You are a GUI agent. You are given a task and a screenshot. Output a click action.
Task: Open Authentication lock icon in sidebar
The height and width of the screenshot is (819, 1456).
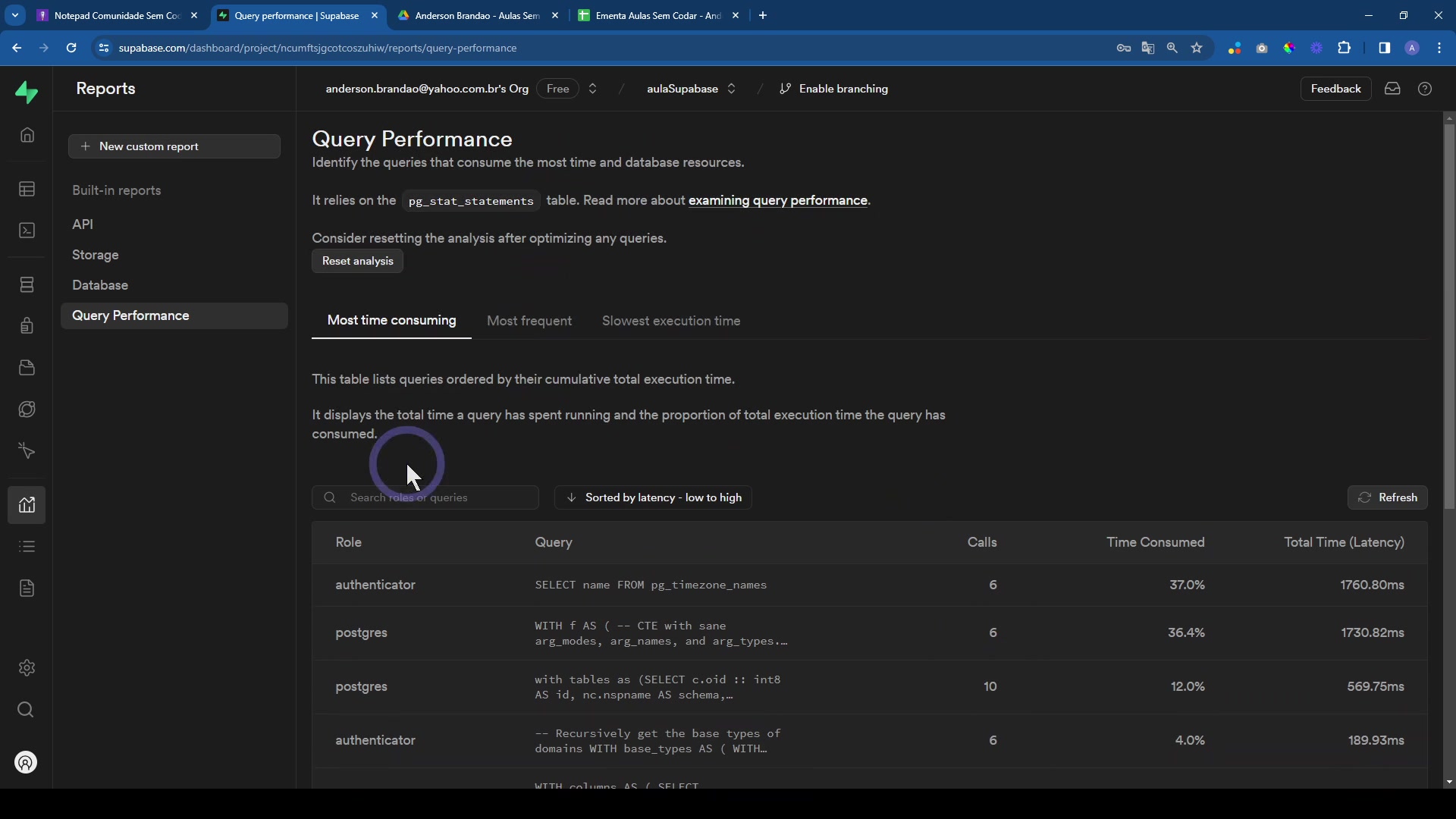(x=27, y=326)
